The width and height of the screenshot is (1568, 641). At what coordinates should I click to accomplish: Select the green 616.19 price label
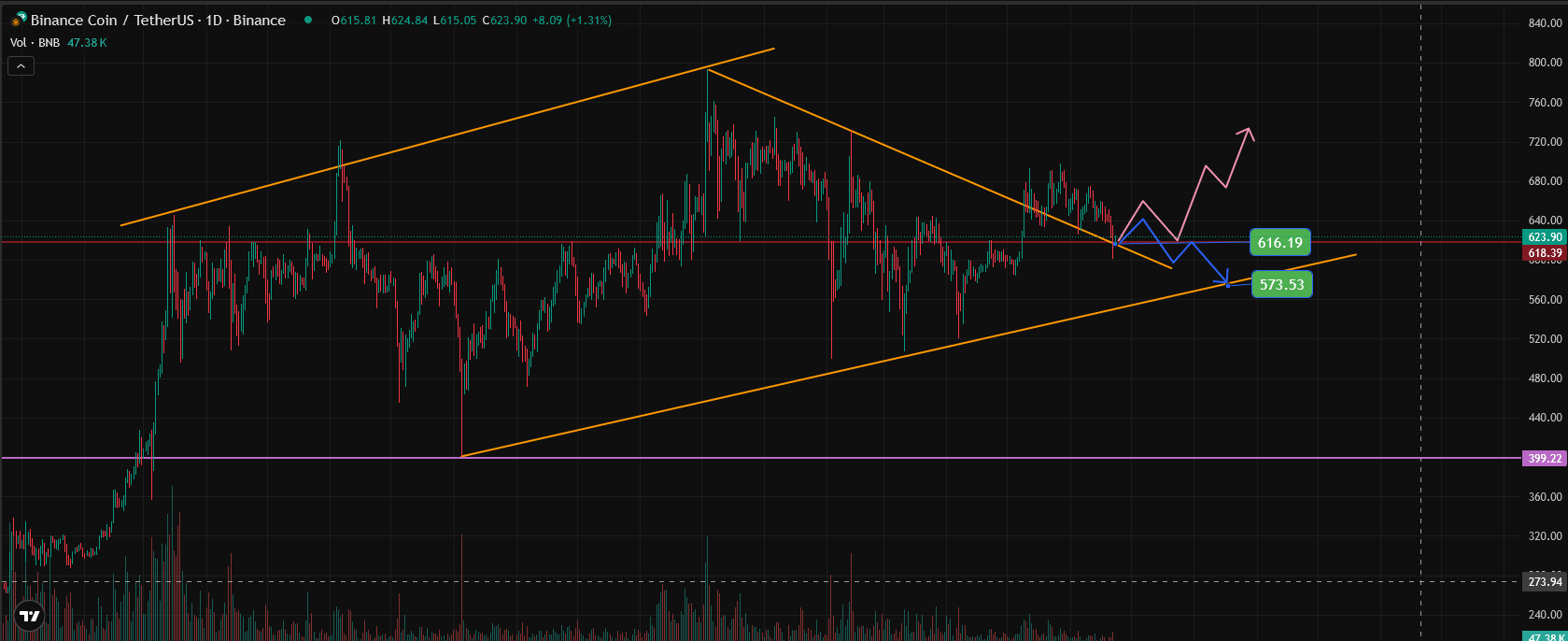click(x=1279, y=243)
